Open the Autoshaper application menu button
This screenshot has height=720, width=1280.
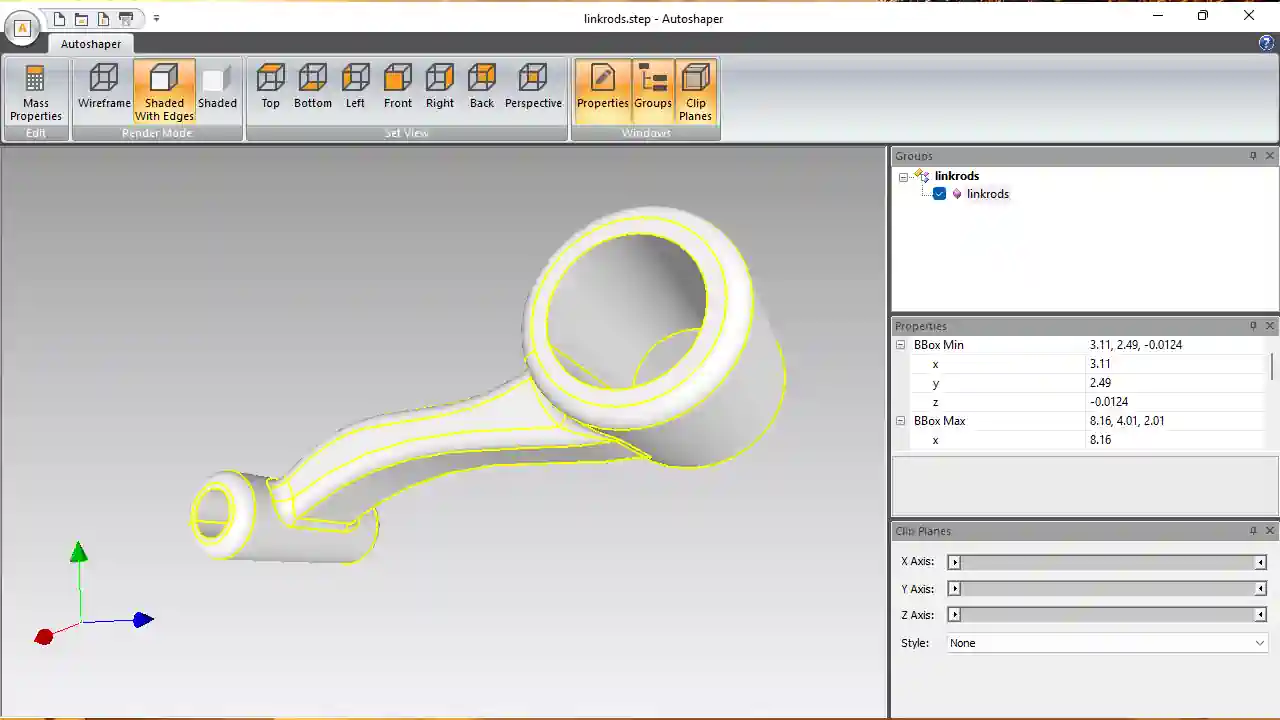22,28
